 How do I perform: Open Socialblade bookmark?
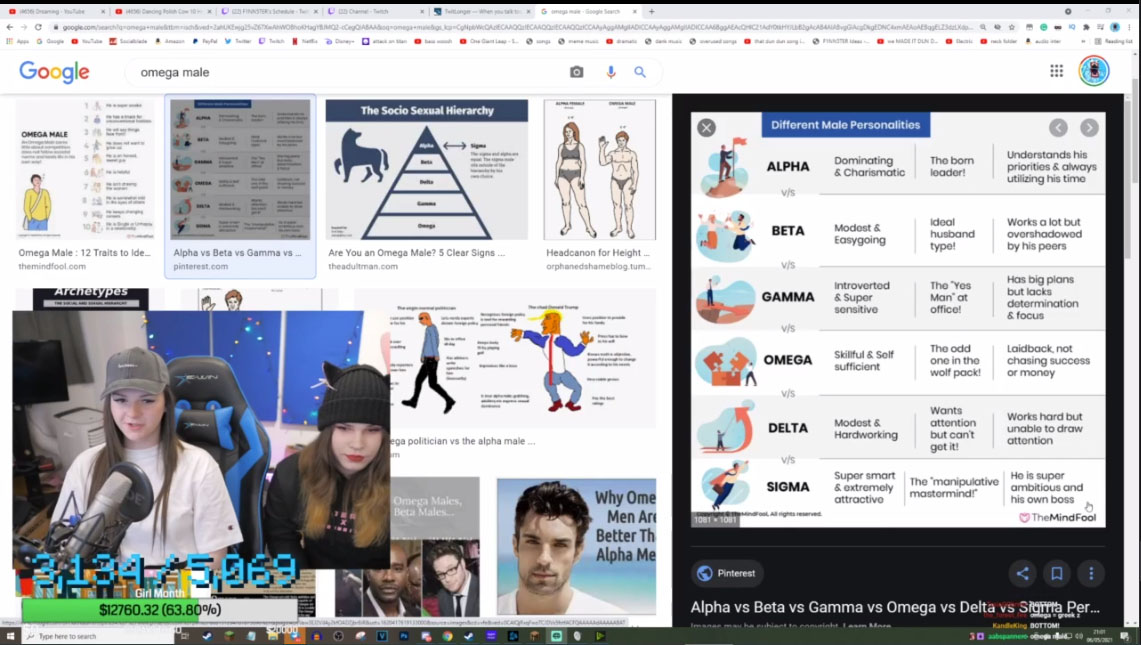pos(128,41)
